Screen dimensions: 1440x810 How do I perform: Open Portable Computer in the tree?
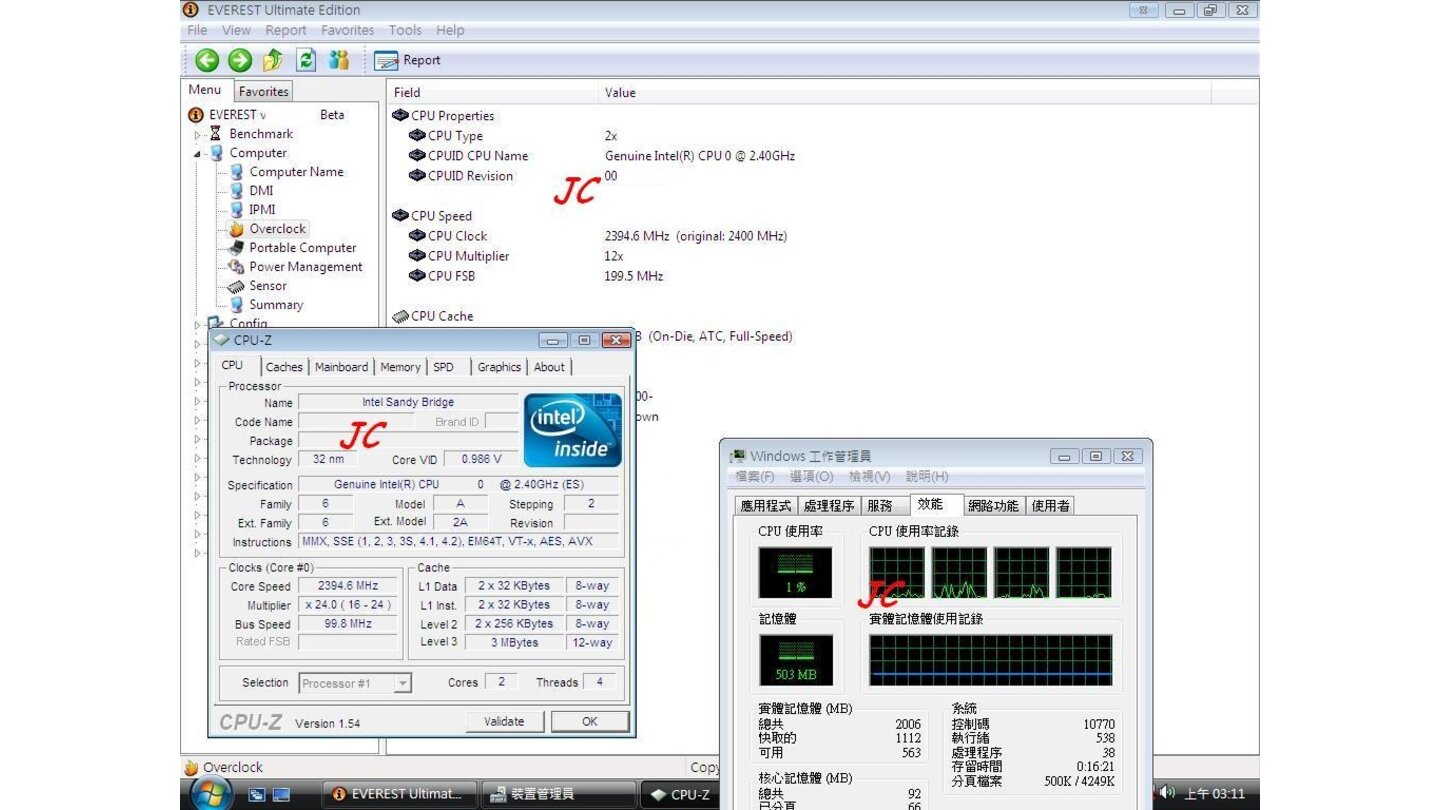pyautogui.click(x=292, y=248)
